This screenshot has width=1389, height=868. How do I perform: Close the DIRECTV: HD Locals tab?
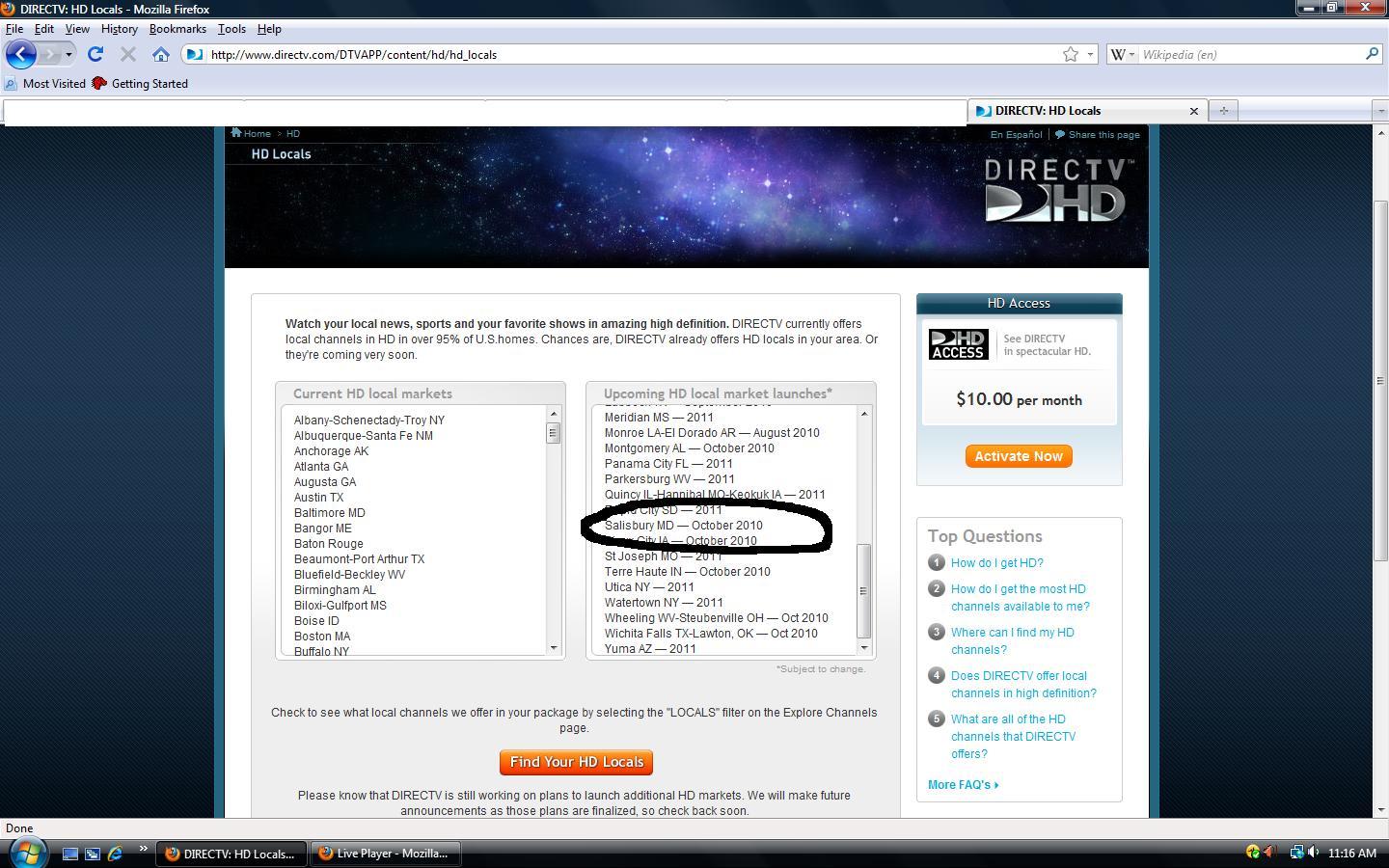point(1193,111)
